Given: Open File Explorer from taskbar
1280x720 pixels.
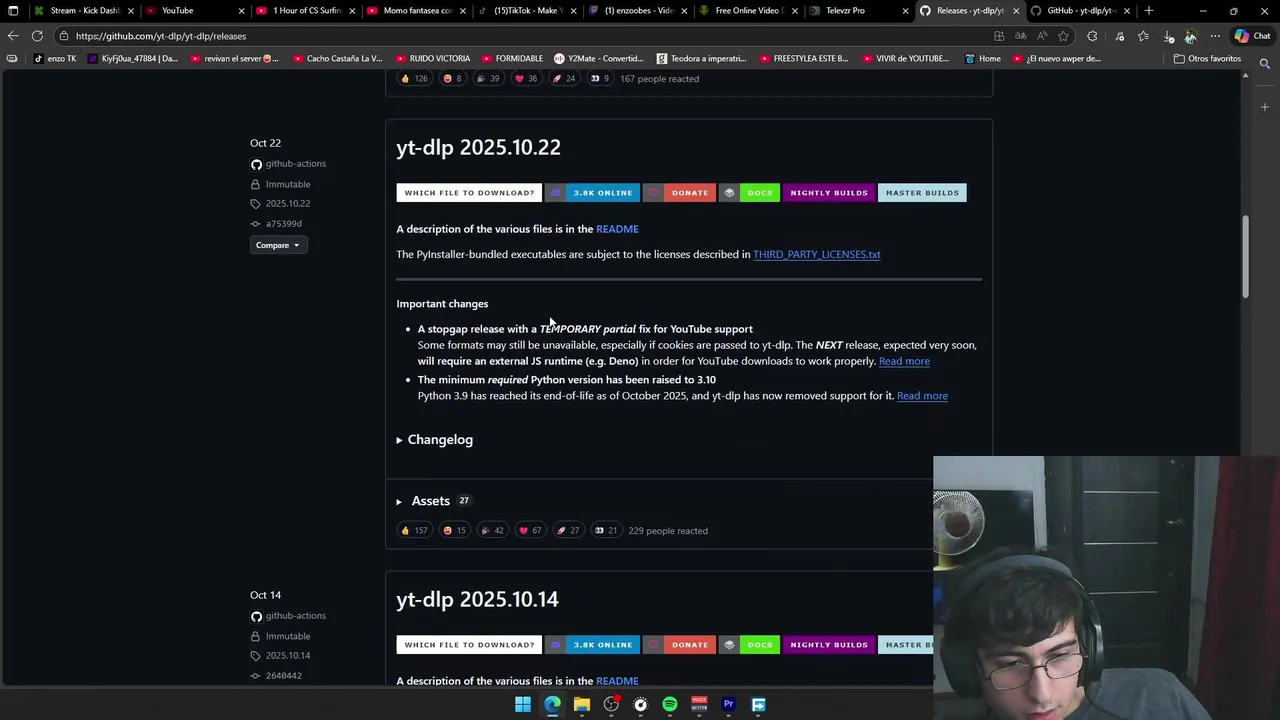Looking at the screenshot, I should (x=582, y=705).
